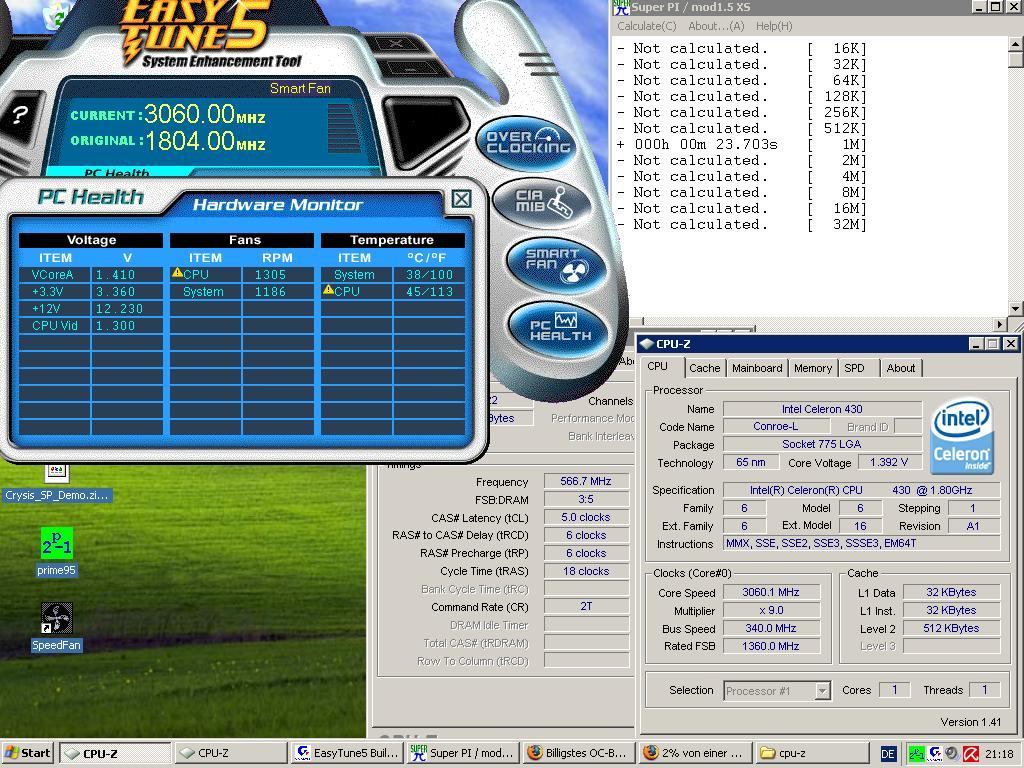The width and height of the screenshot is (1024, 768).
Task: Click the 'Not calculated' 32M line in Super PI
Action: coord(742,225)
